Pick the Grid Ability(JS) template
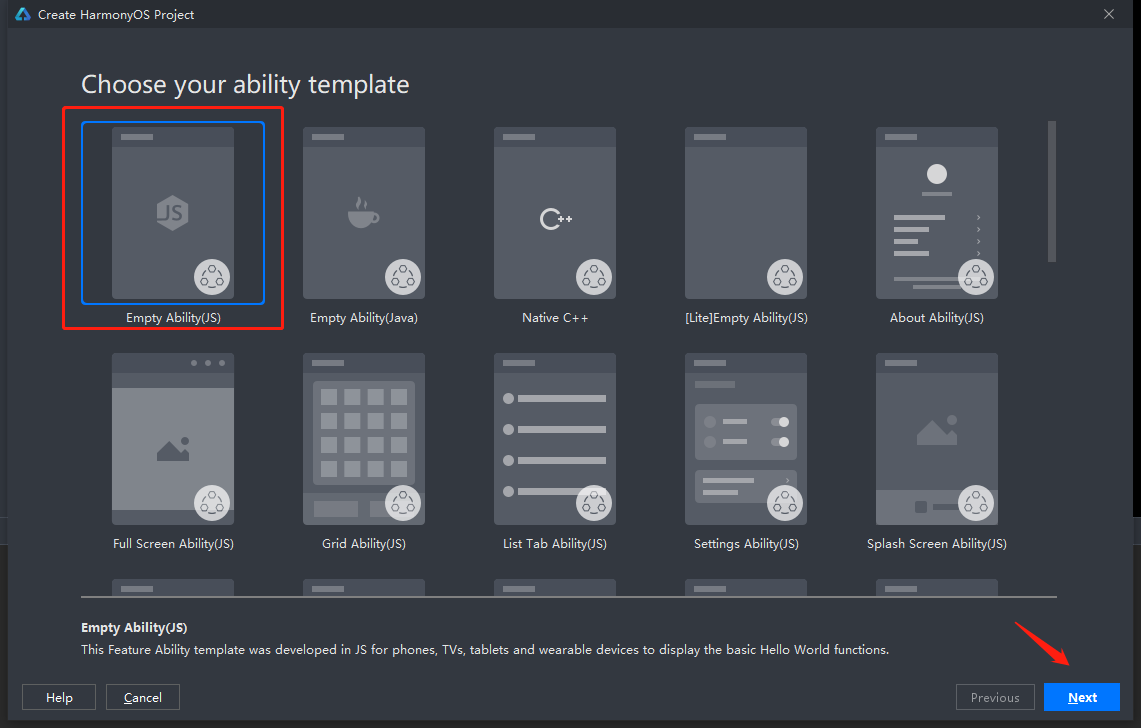 pyautogui.click(x=364, y=439)
